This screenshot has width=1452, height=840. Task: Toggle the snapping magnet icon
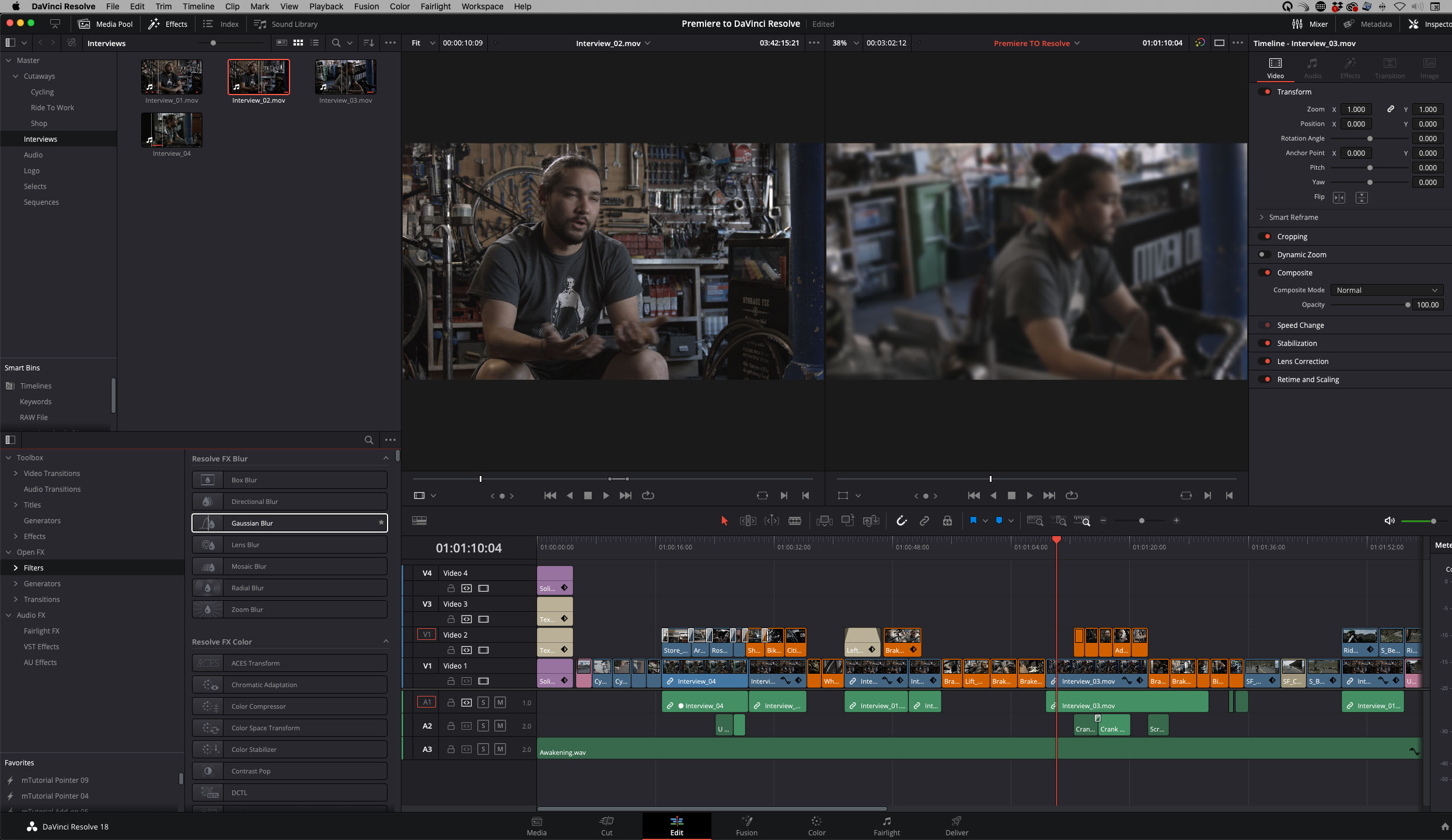click(902, 521)
